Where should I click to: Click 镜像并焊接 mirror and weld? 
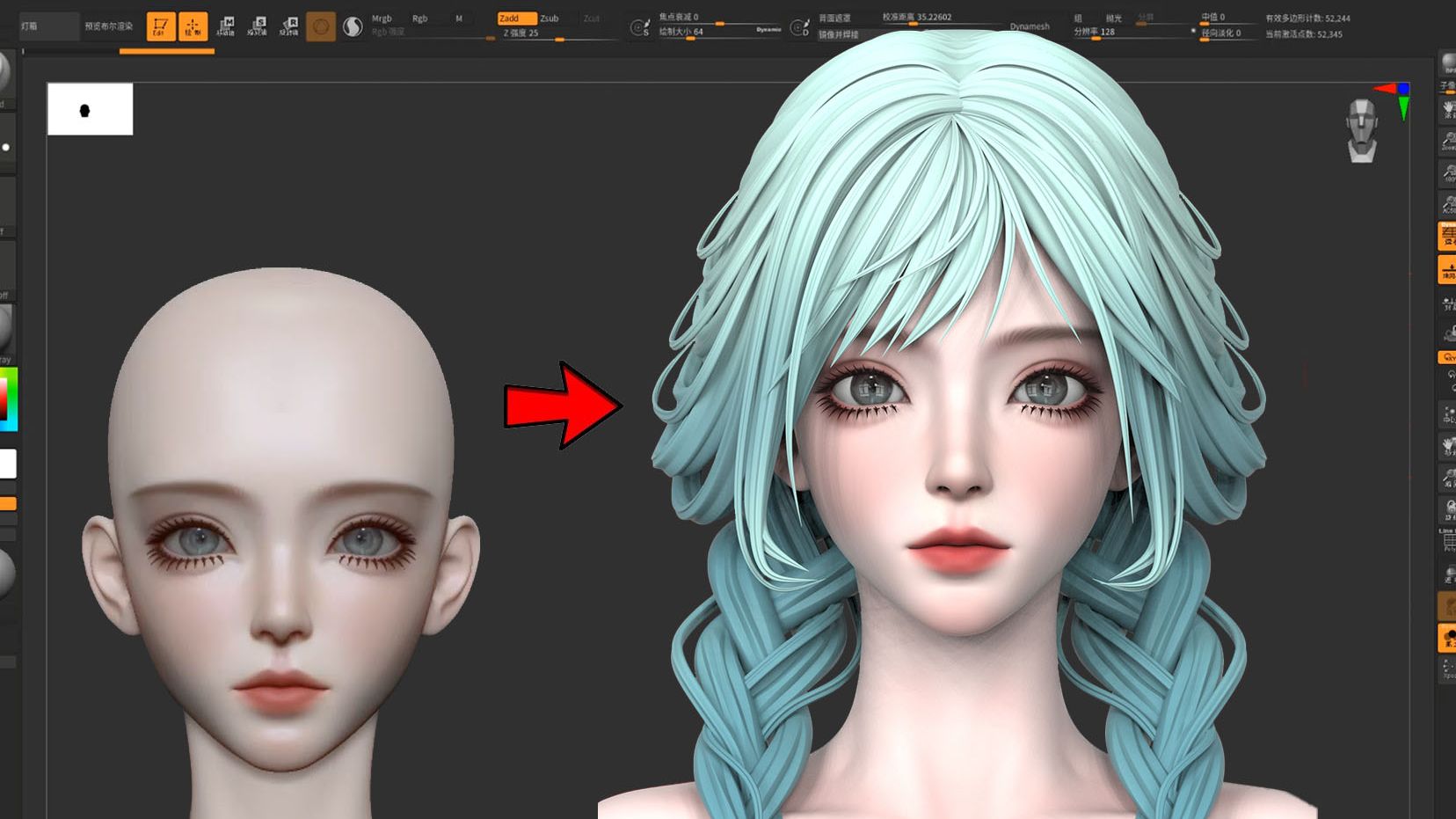point(838,35)
